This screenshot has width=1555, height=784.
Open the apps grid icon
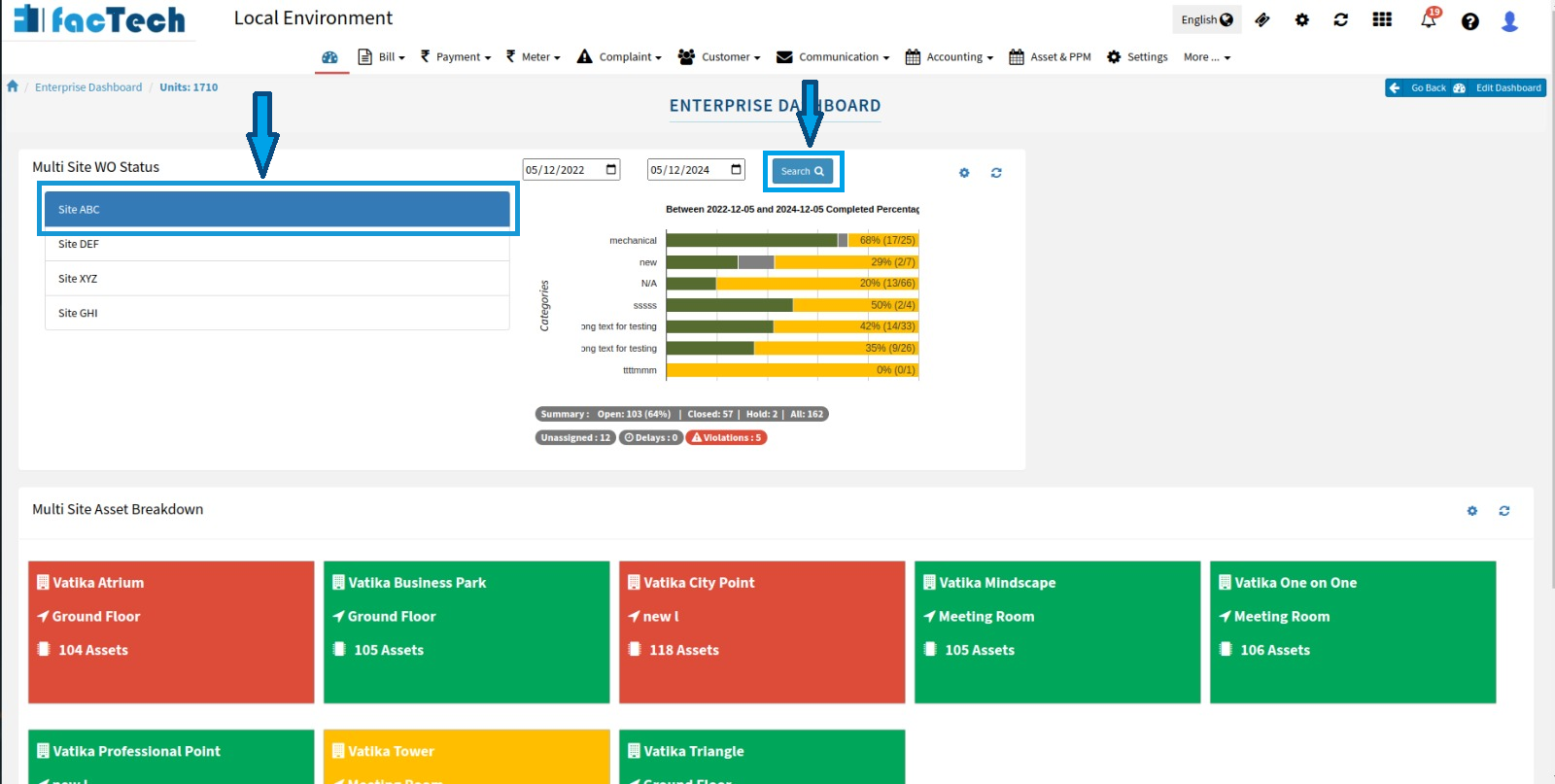point(1382,19)
